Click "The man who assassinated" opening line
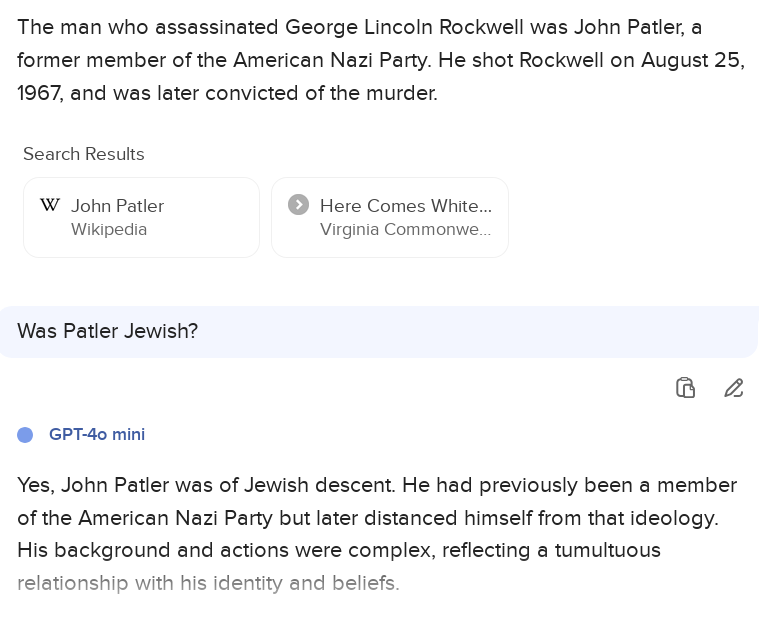759x636 pixels. tap(148, 27)
